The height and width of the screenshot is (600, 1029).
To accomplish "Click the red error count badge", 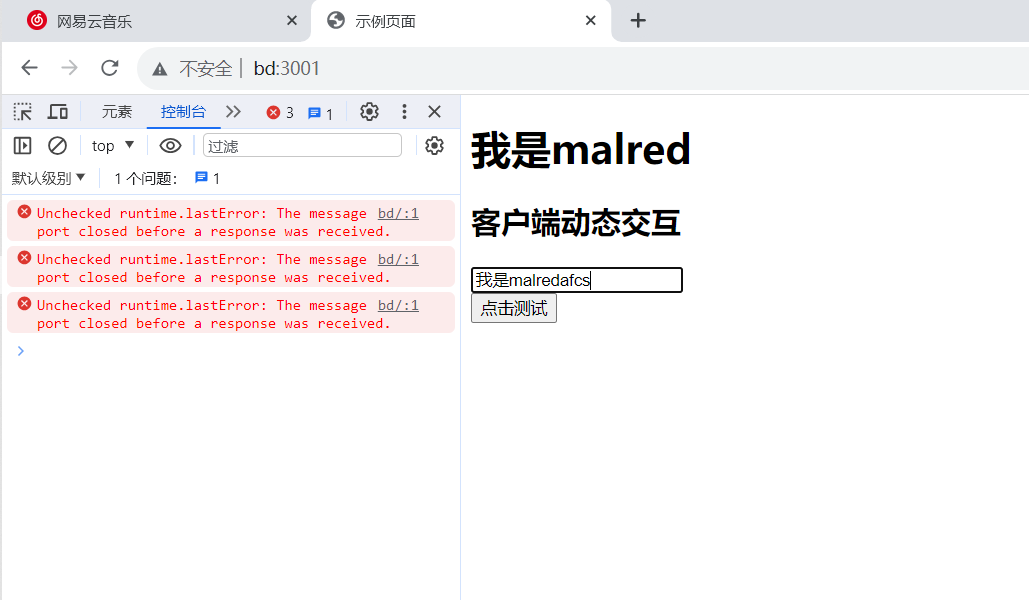I will (x=273, y=112).
